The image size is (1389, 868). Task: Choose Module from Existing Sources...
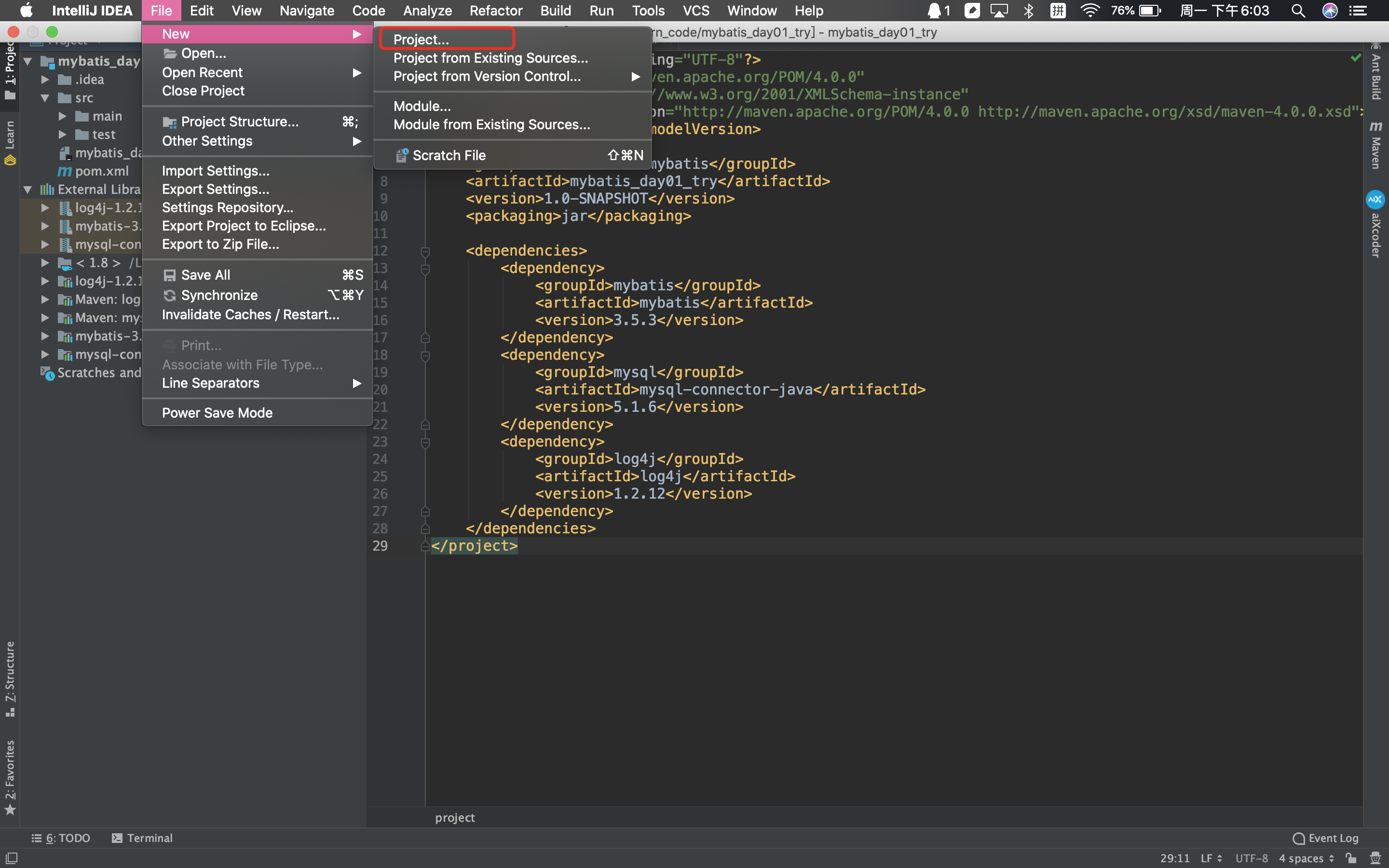click(x=491, y=124)
